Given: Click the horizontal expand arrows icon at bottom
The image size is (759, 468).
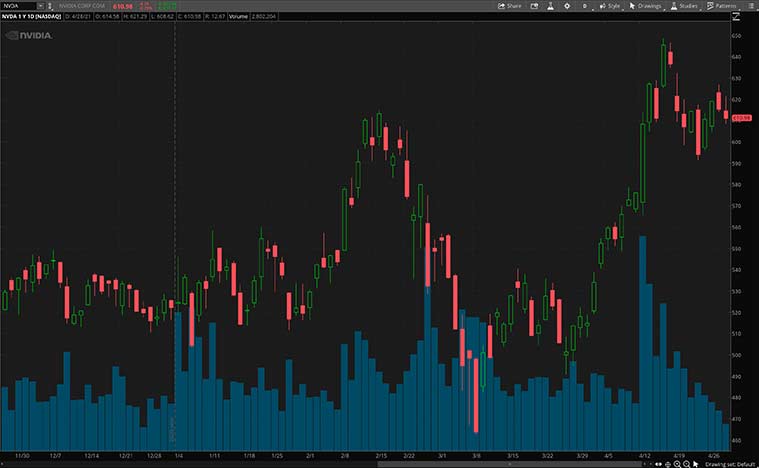Looking at the screenshot, I should coord(658,464).
